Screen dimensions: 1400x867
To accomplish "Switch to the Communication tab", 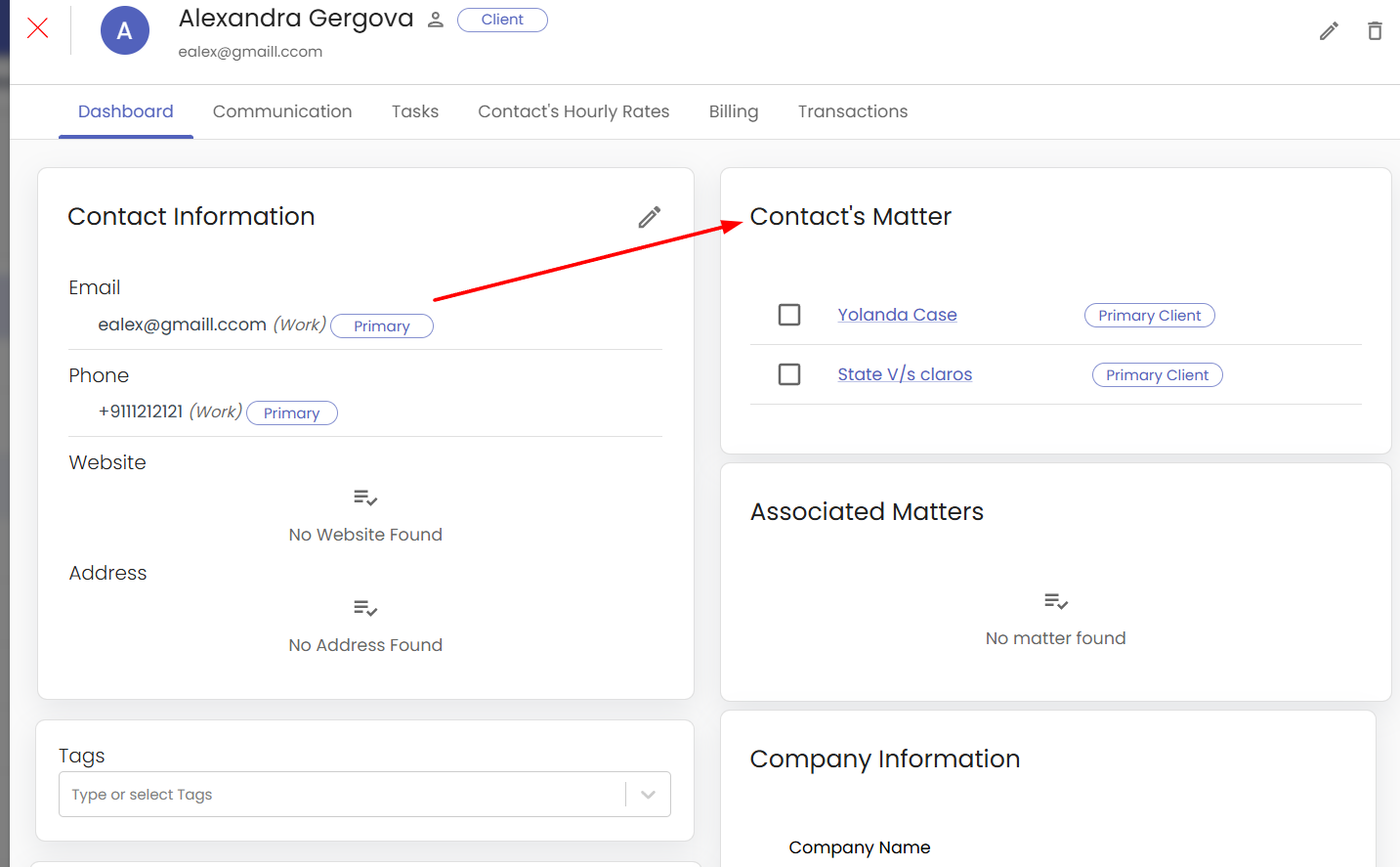I will [x=282, y=111].
